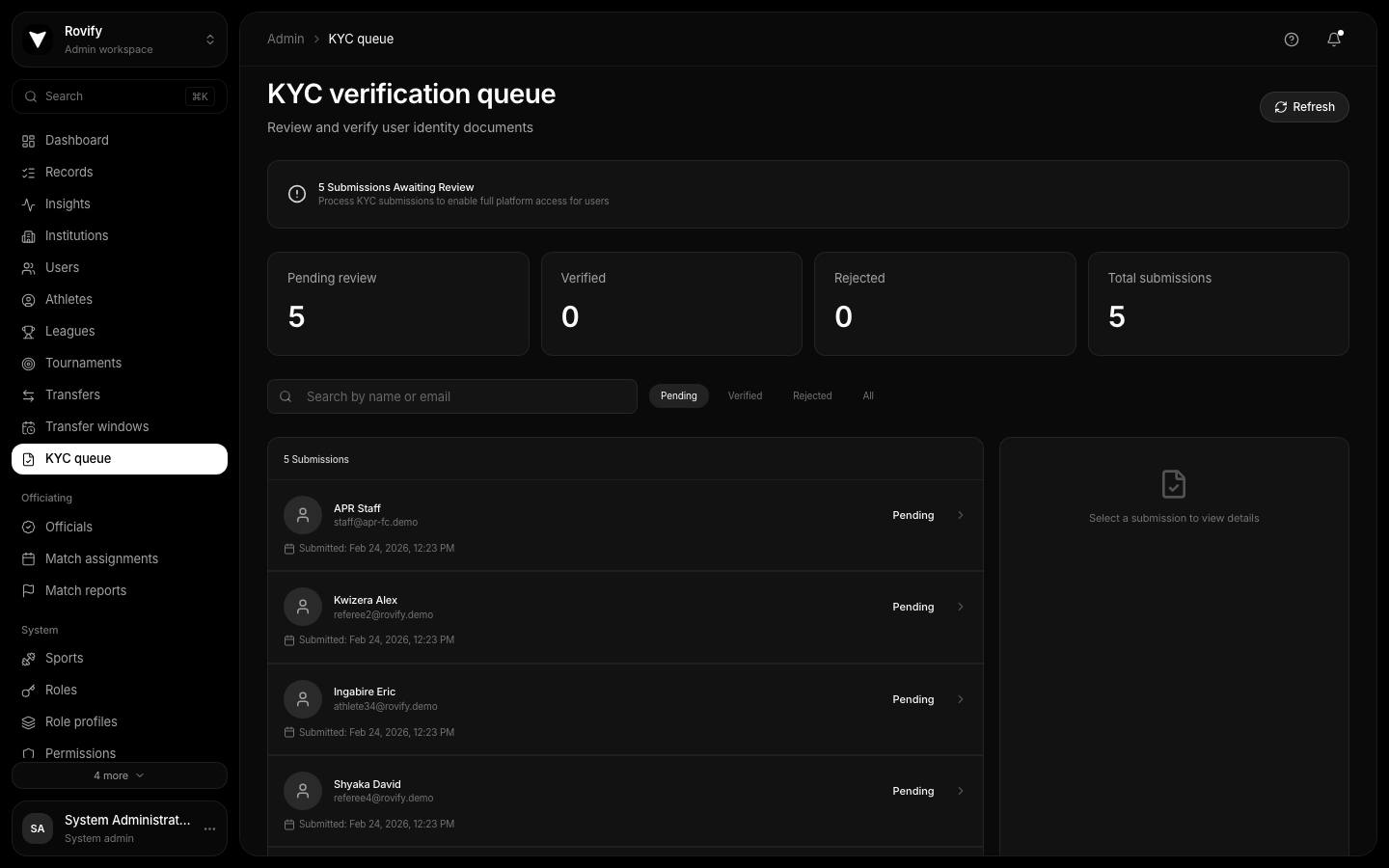This screenshot has width=1389, height=868.
Task: Click the Roles key icon
Action: point(29,691)
